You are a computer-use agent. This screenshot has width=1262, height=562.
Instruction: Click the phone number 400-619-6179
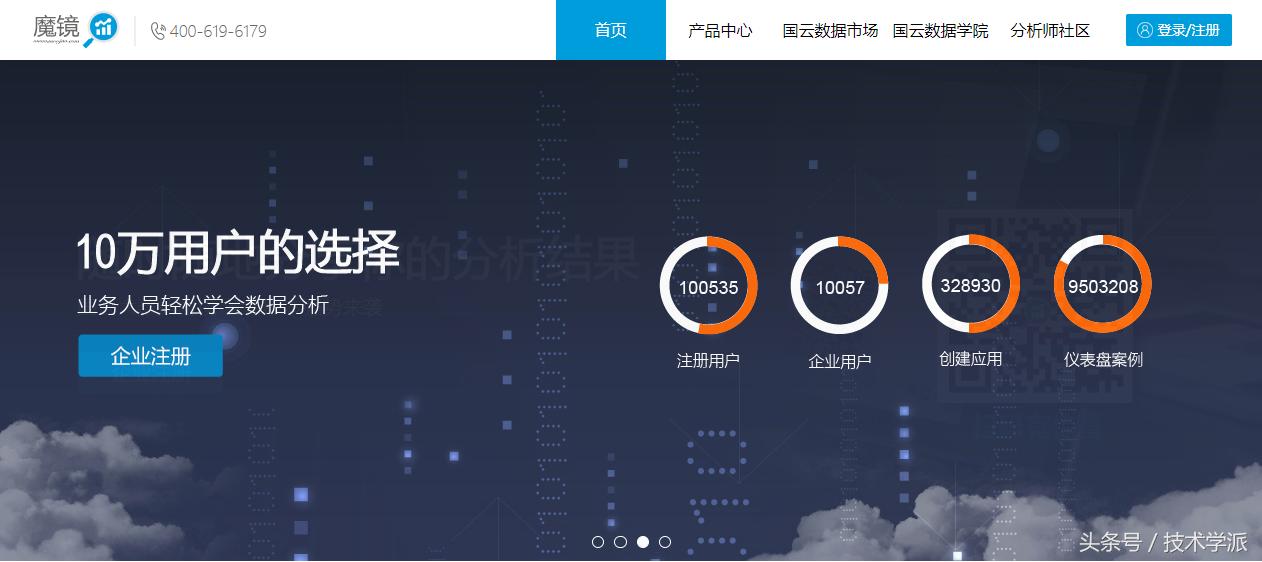pos(218,31)
